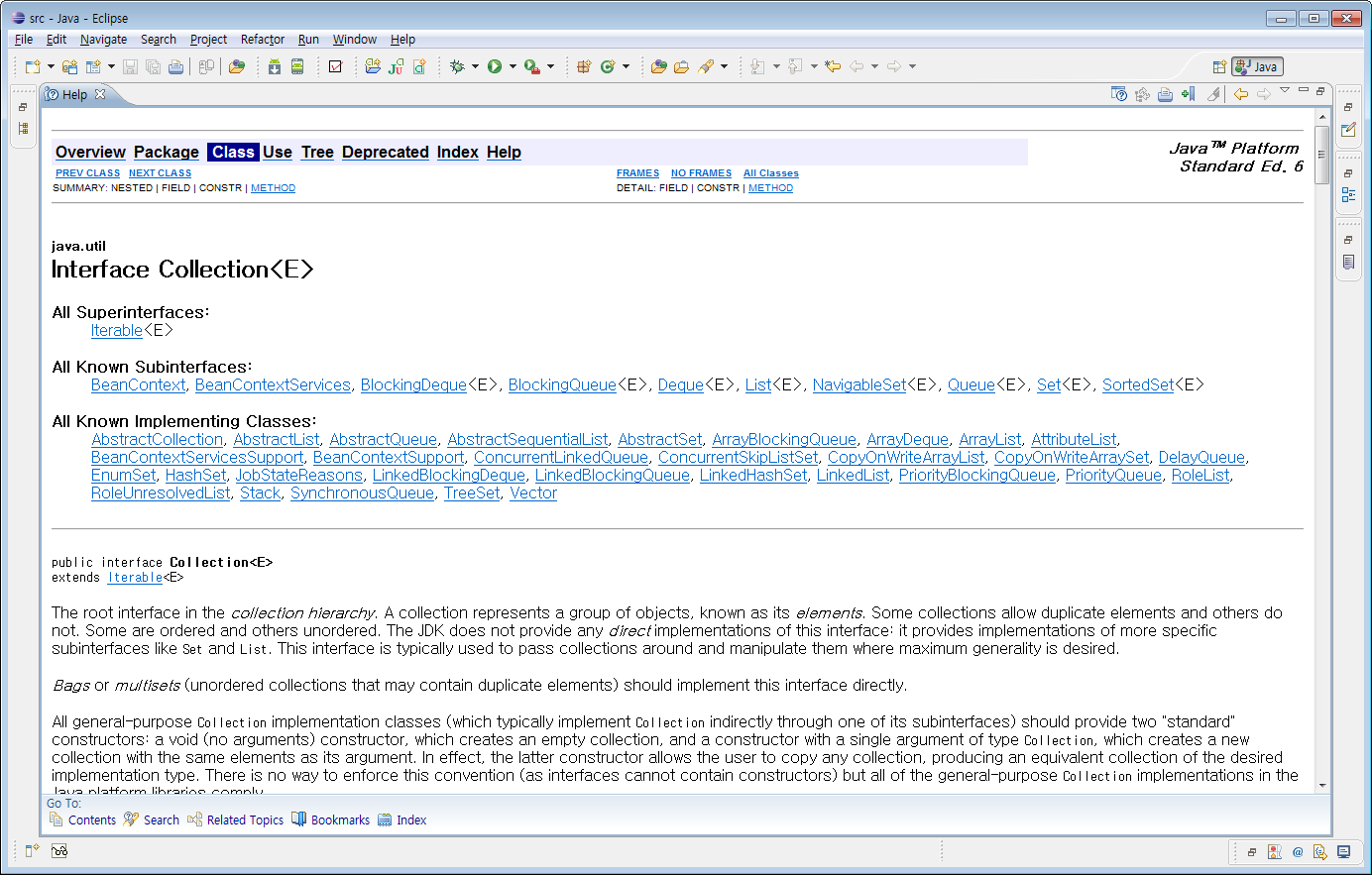The image size is (1372, 875).
Task: Click the New JUnit Test Case icon
Action: click(396, 66)
